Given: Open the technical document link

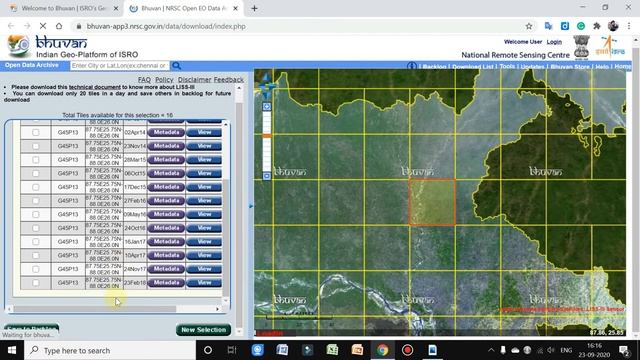Looking at the screenshot, I should pyautogui.click(x=95, y=87).
